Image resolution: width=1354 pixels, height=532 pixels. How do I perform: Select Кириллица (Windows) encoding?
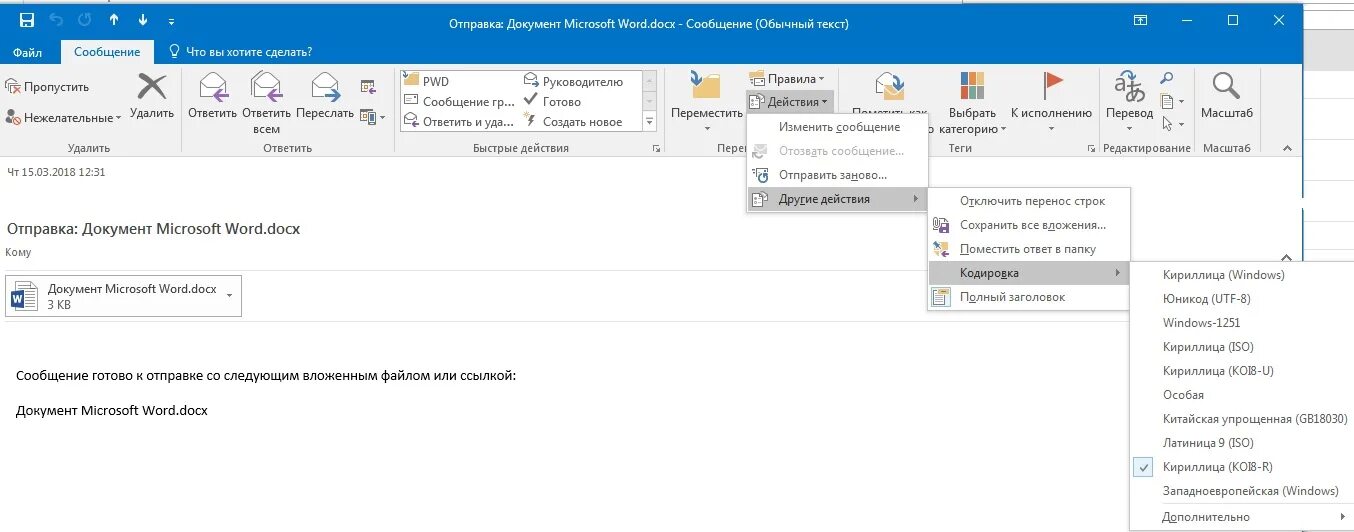pyautogui.click(x=1242, y=275)
